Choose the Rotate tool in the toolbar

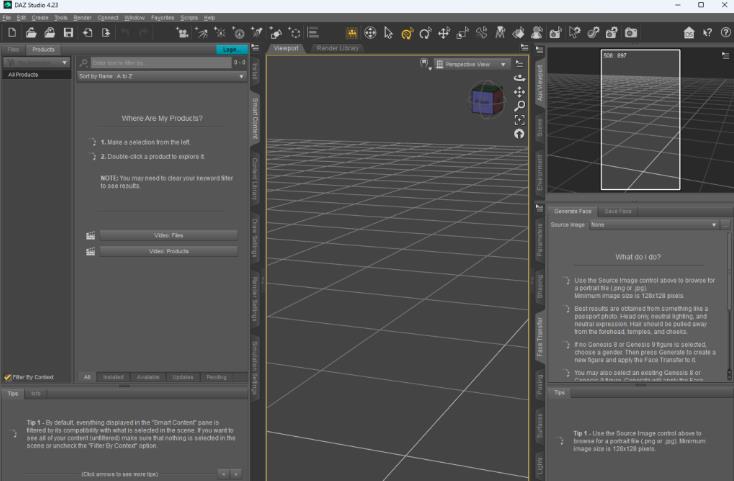(425, 33)
